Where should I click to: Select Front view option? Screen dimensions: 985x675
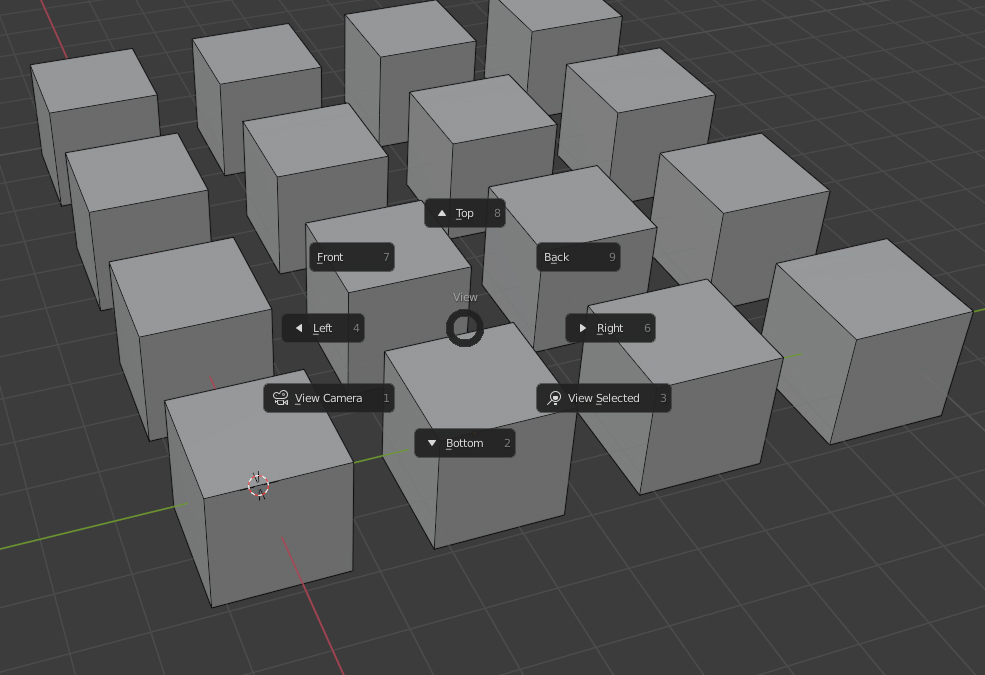click(352, 257)
